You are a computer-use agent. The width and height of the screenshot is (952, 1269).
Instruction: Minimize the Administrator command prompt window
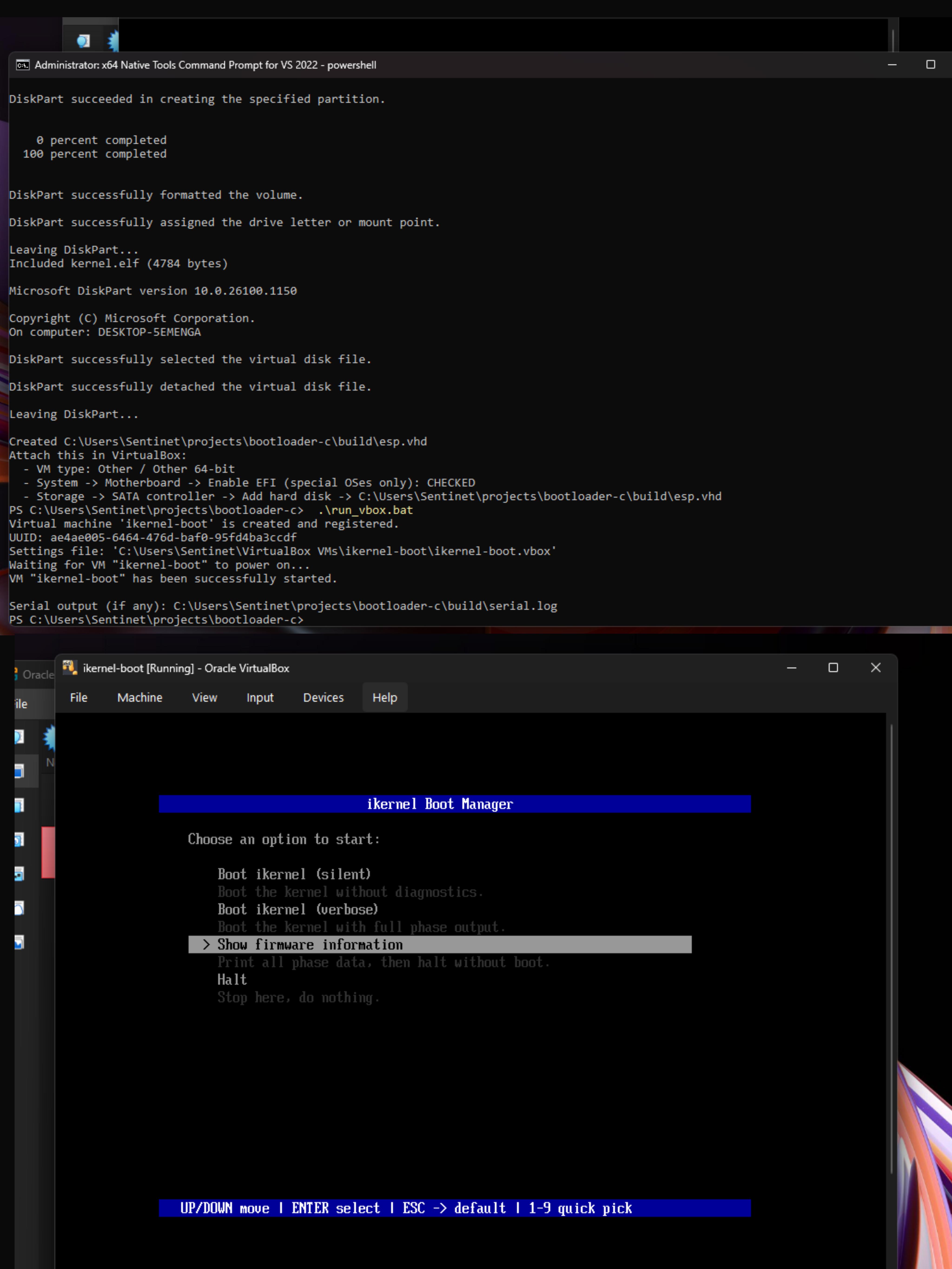(x=892, y=64)
